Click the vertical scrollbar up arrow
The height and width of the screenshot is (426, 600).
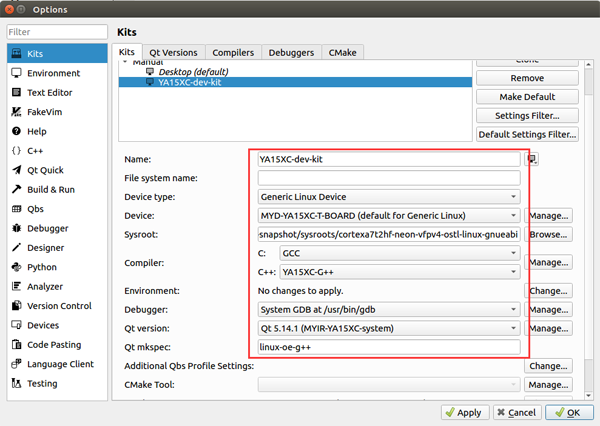point(589,64)
